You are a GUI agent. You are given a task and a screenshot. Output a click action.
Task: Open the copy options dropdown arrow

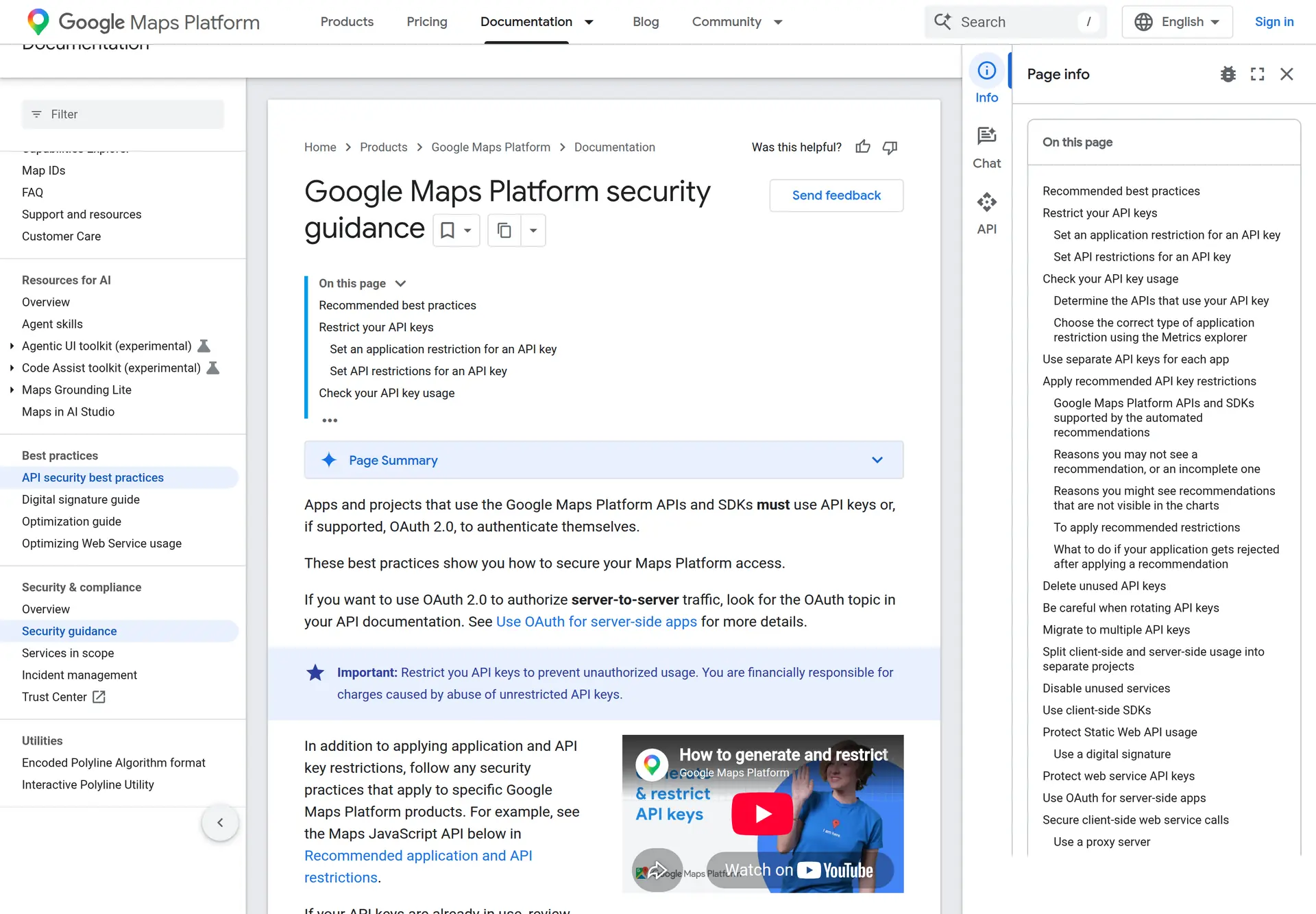pyautogui.click(x=533, y=230)
